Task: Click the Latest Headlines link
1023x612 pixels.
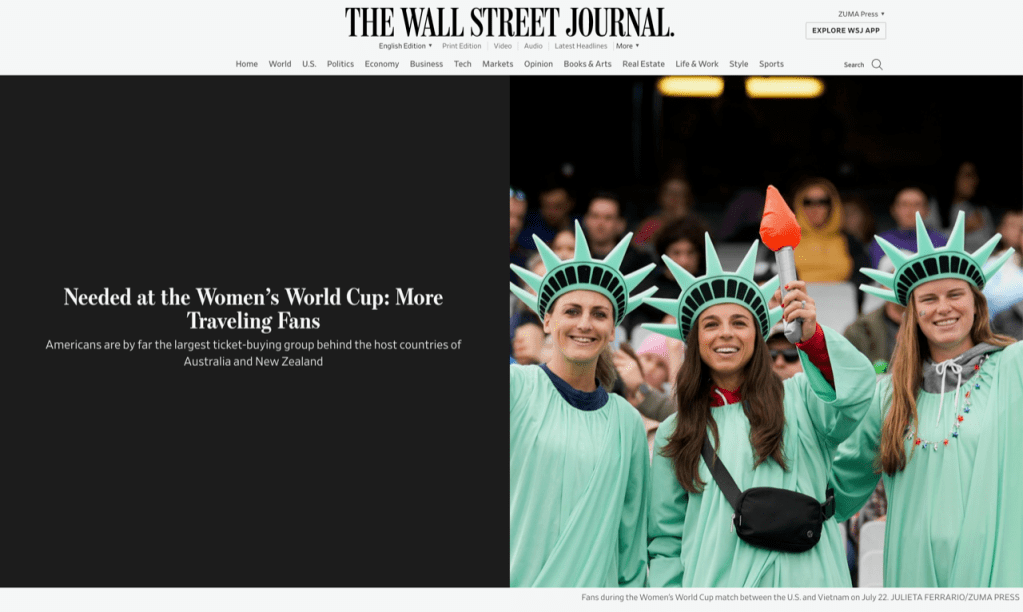Action: tap(581, 46)
